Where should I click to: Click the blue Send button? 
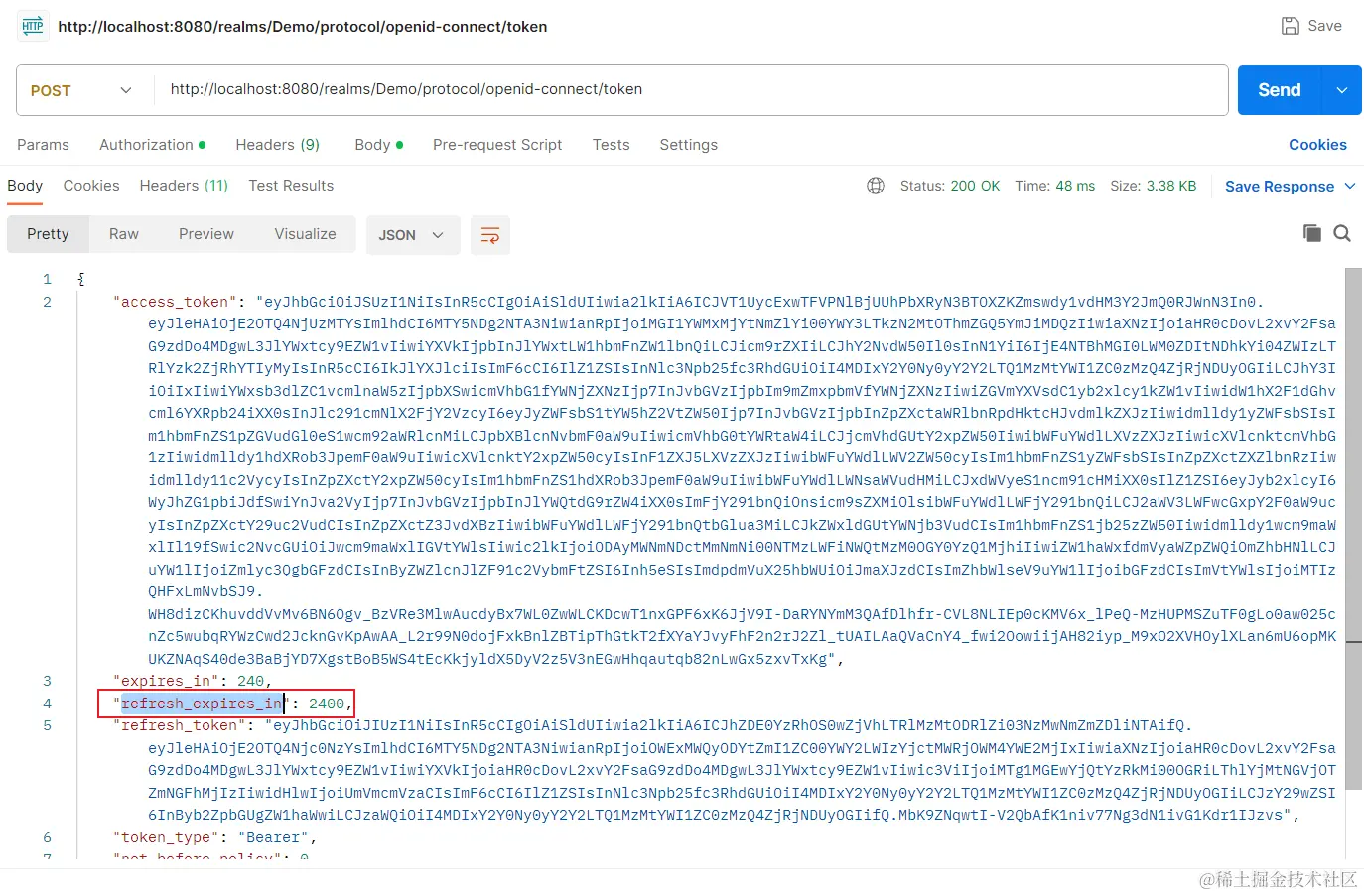1280,90
